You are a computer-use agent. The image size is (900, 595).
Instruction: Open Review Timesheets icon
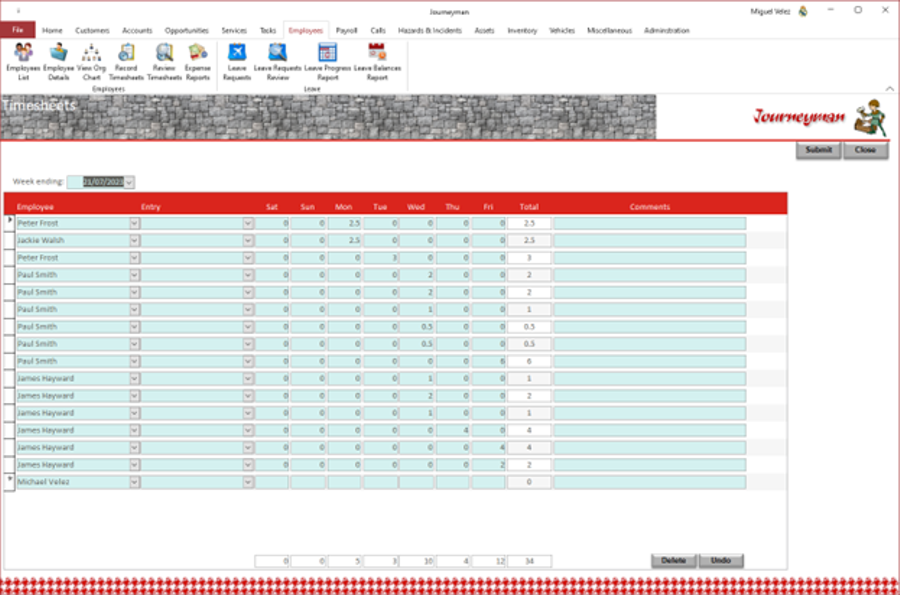164,62
